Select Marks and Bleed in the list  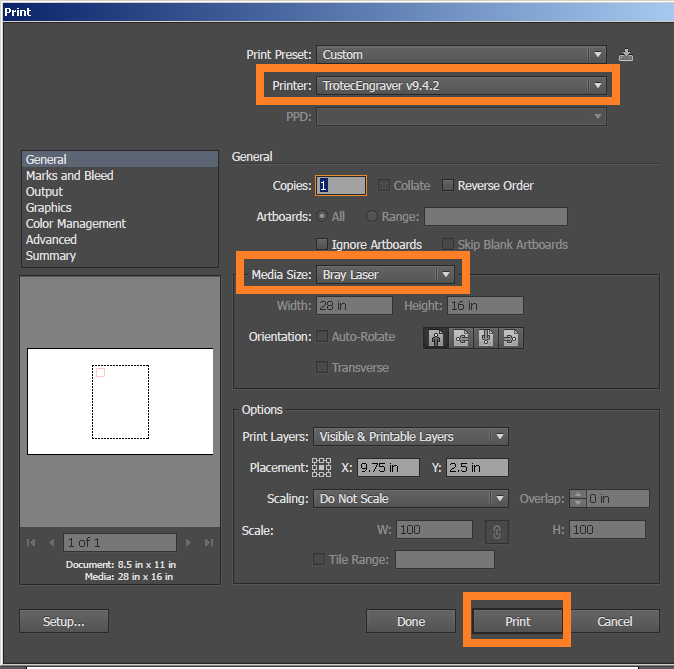(x=120, y=175)
